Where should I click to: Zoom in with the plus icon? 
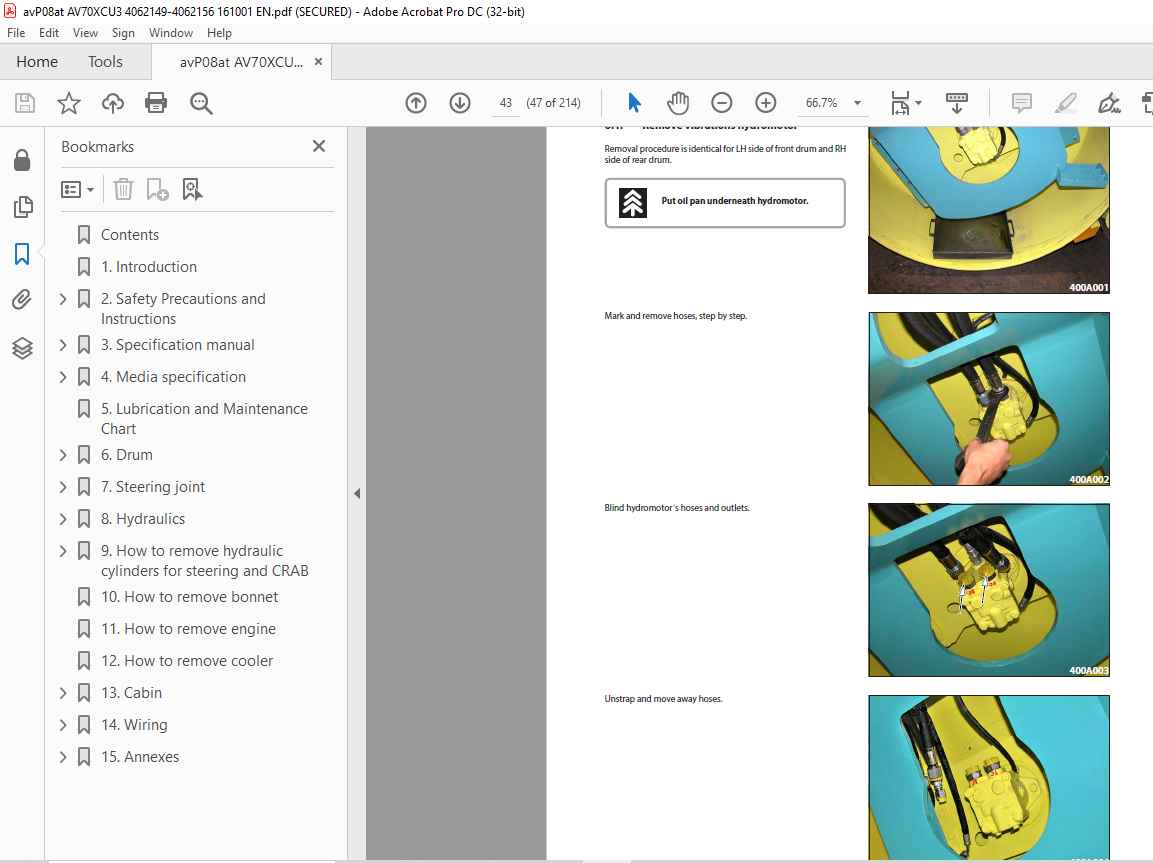(765, 103)
